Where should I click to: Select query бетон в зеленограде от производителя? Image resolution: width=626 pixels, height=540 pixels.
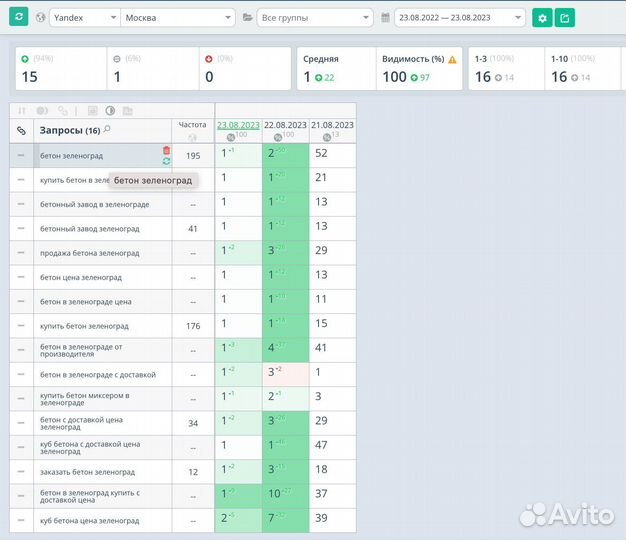pyautogui.click(x=81, y=350)
